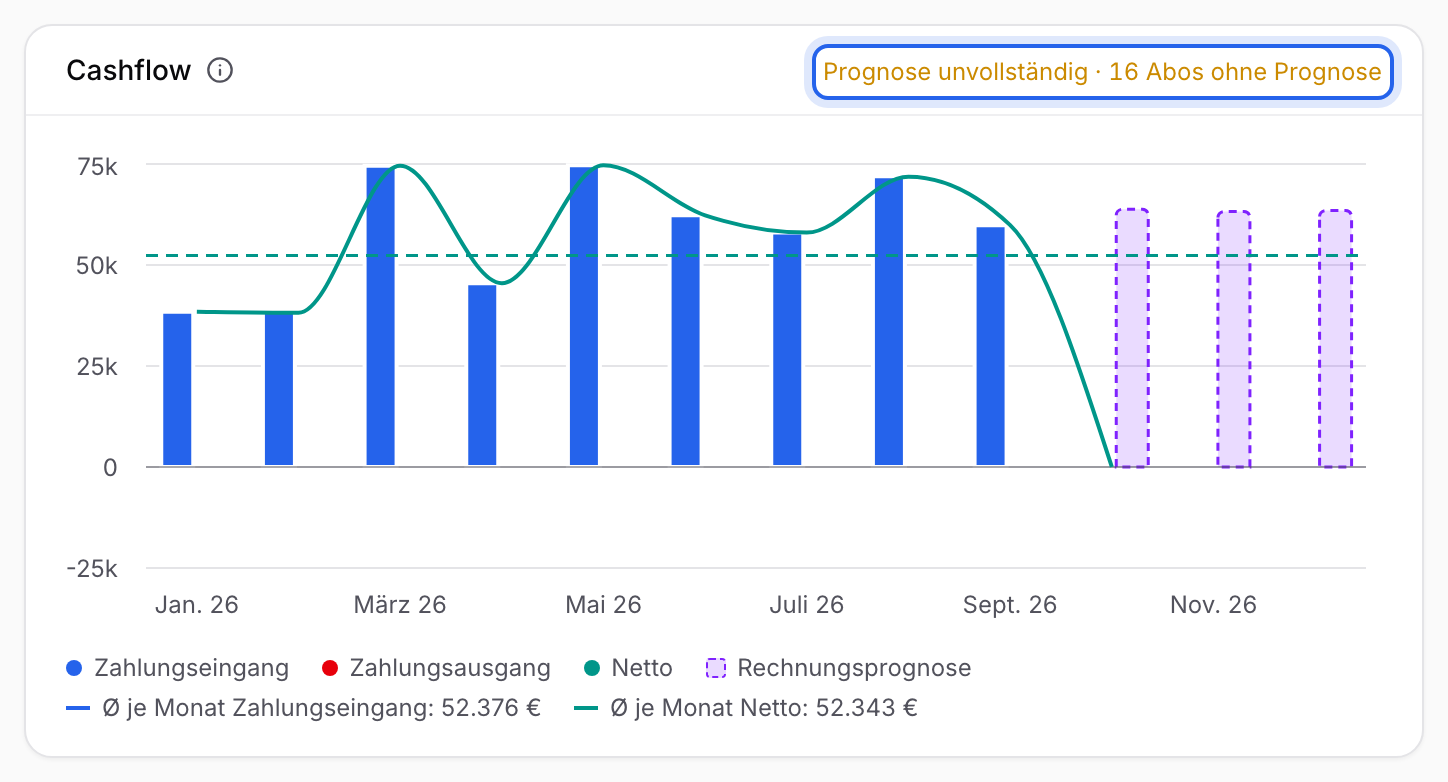This screenshot has width=1448, height=782.
Task: Click the 'Sept. 26' x-axis label
Action: 1010,605
